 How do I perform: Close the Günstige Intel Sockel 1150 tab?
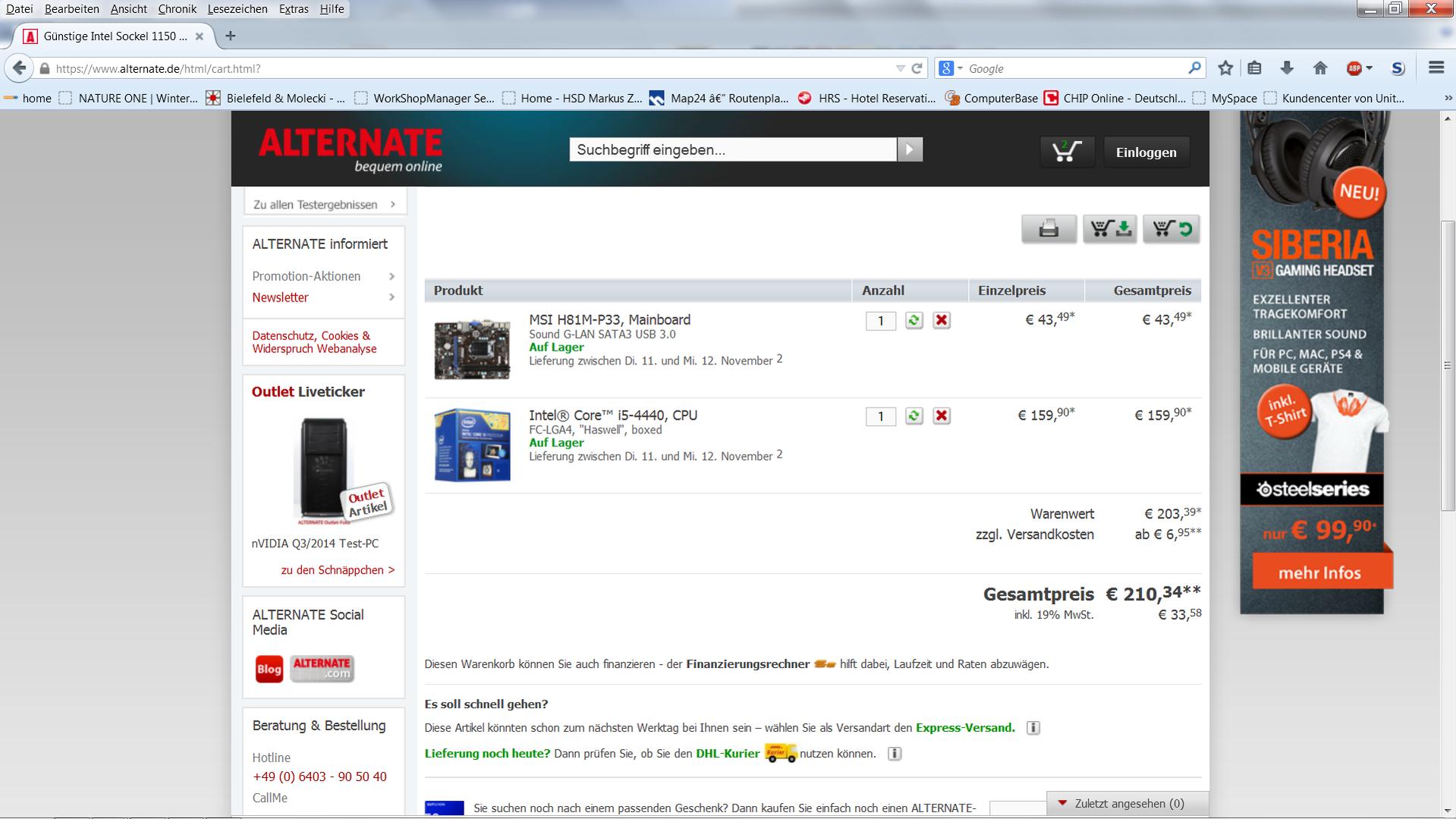(199, 36)
